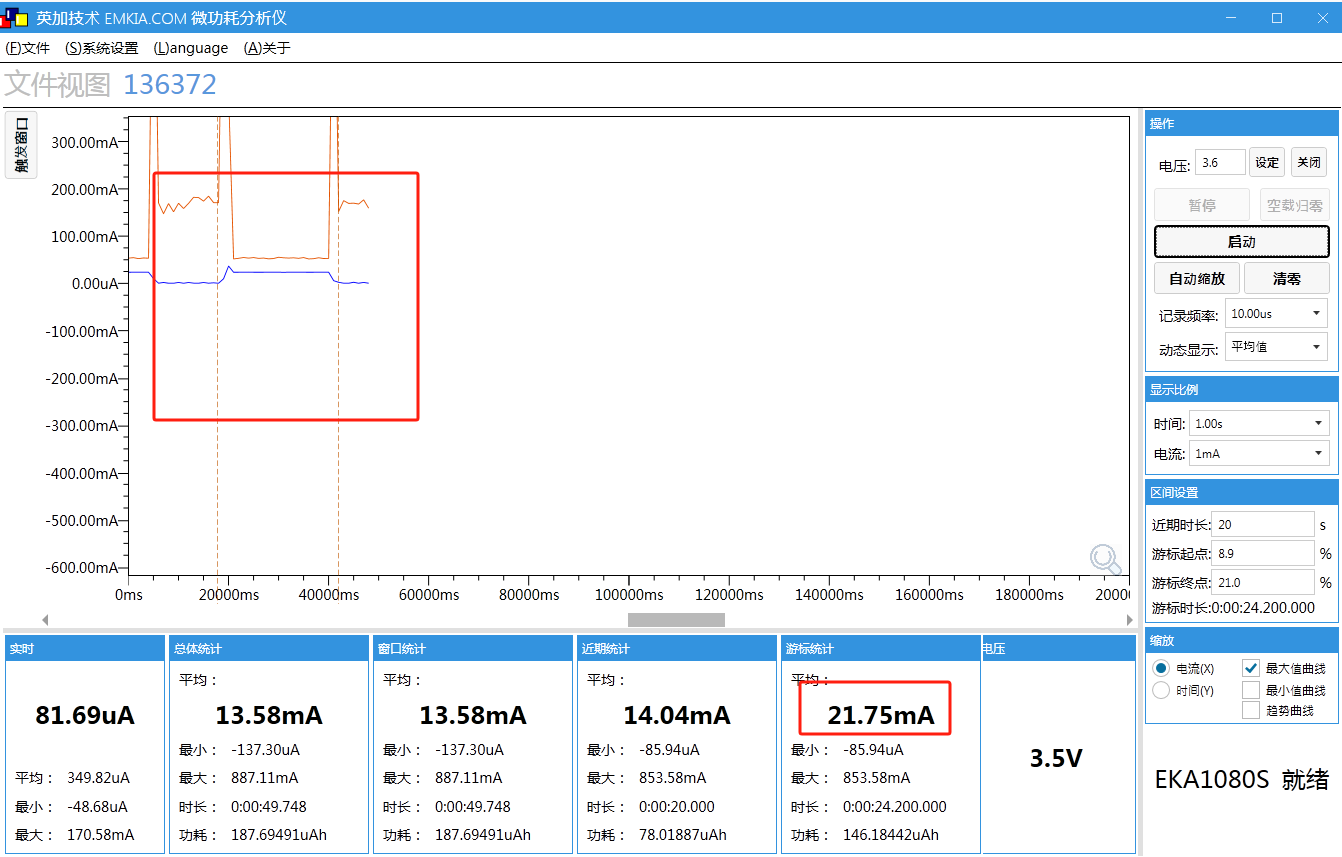Click the second dashed cursor line near 40000ms
The image size is (1342, 857).
click(338, 345)
